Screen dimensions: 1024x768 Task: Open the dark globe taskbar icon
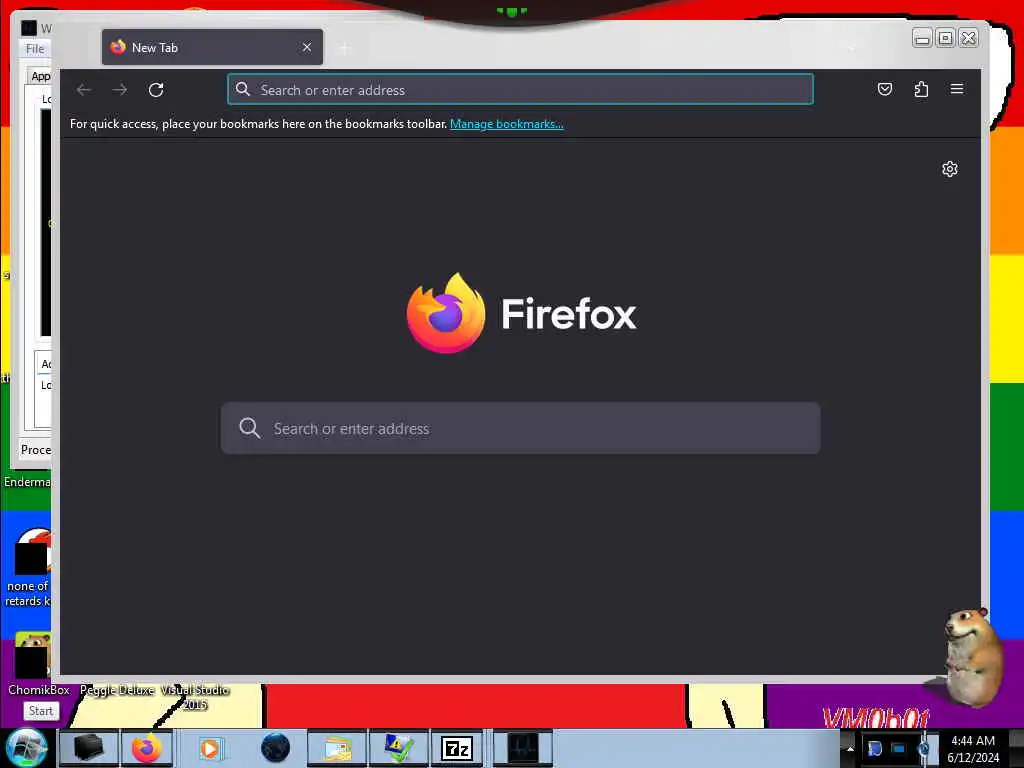[276, 748]
